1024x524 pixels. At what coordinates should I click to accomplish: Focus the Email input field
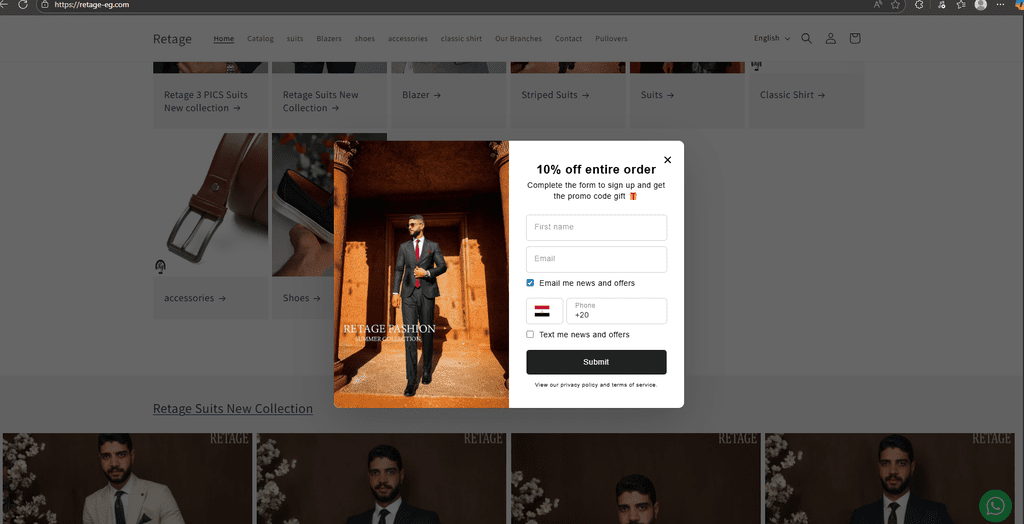click(x=596, y=259)
